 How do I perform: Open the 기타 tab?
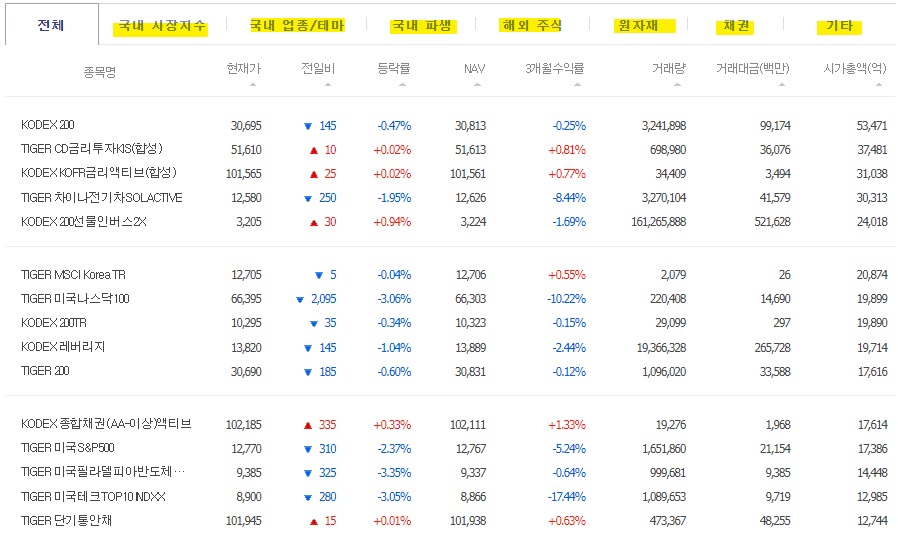[x=840, y=26]
